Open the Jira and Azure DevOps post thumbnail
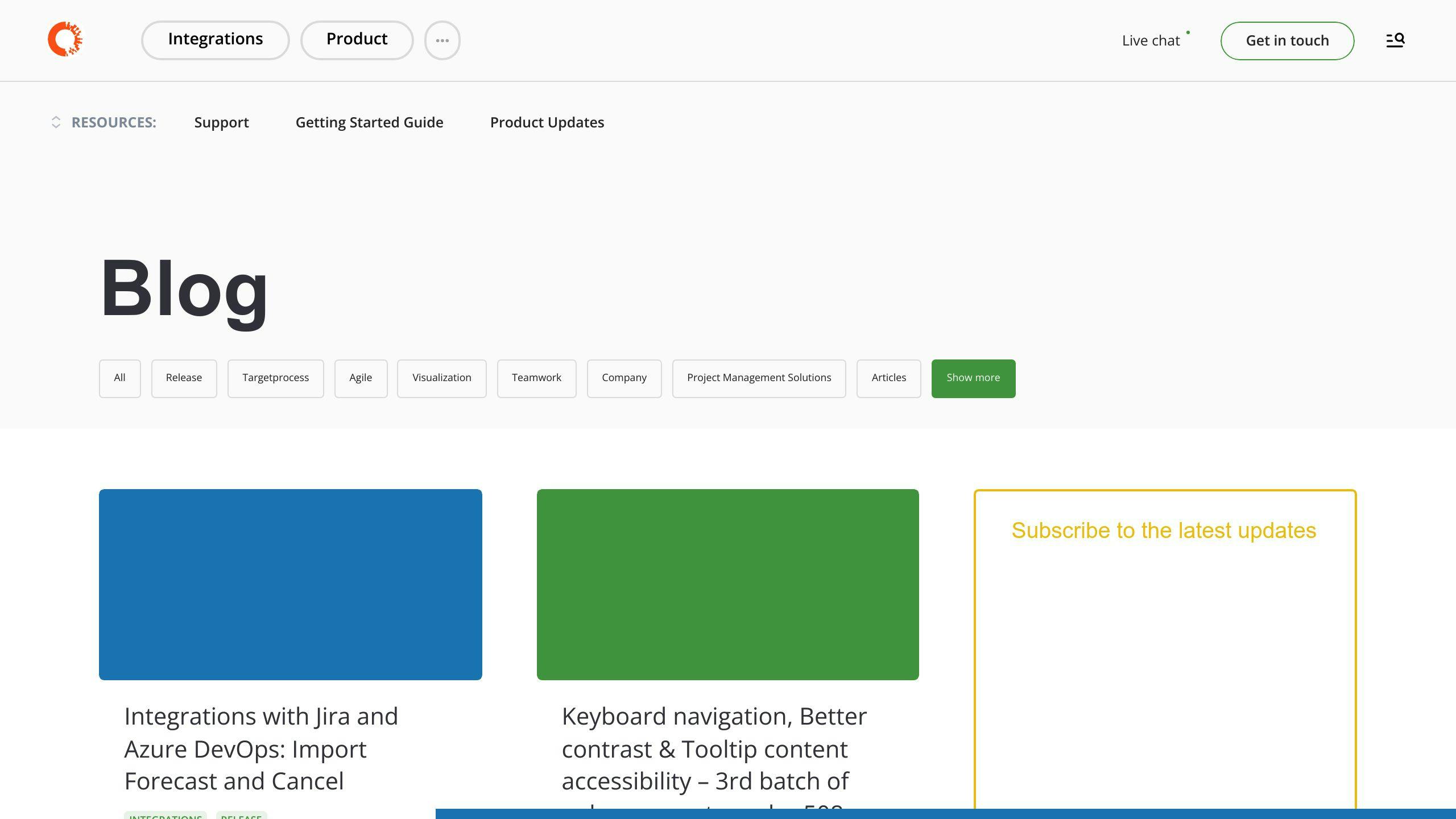This screenshot has height=819, width=1456. point(290,585)
